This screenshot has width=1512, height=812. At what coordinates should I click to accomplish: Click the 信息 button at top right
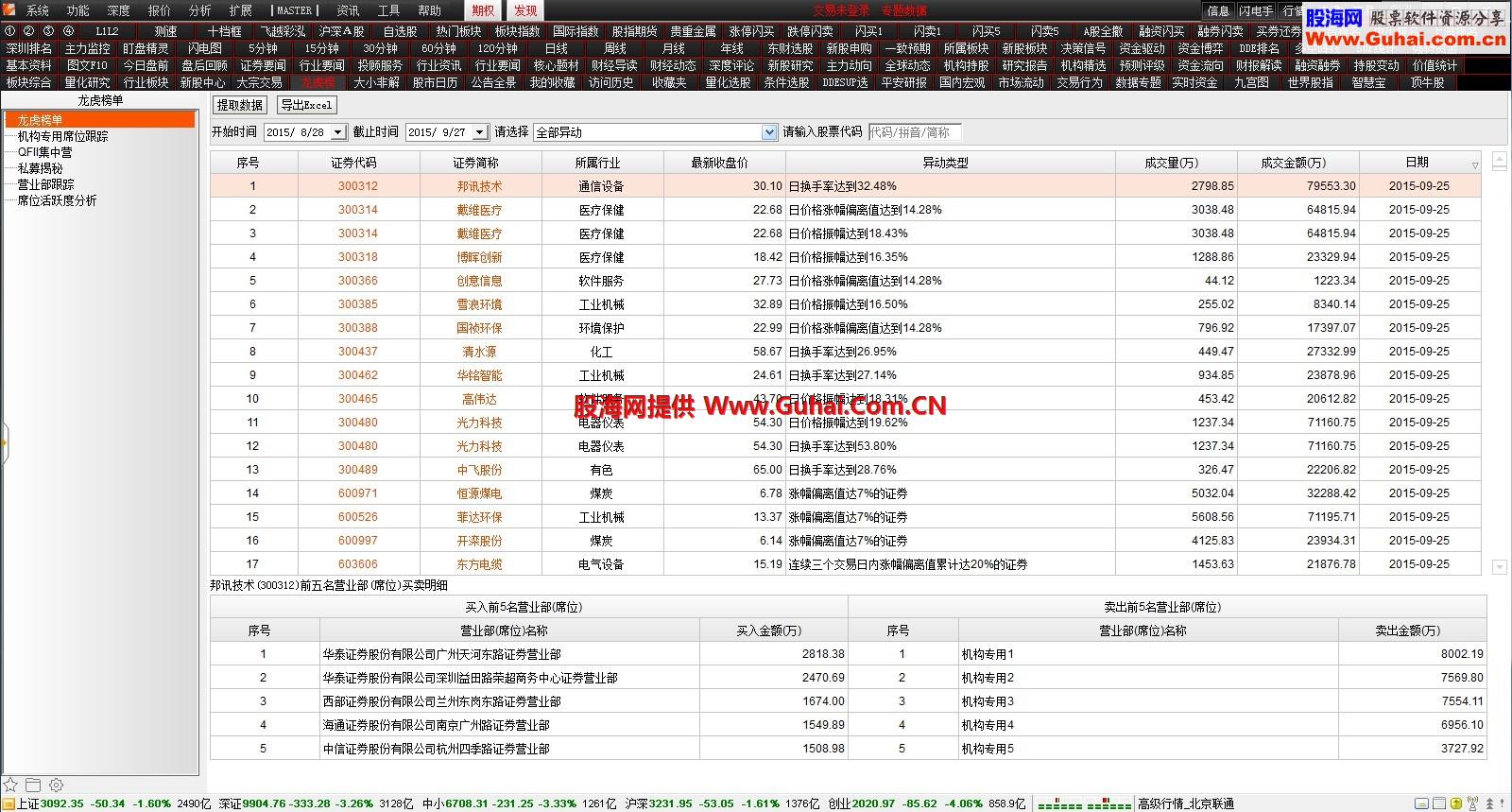[1218, 10]
